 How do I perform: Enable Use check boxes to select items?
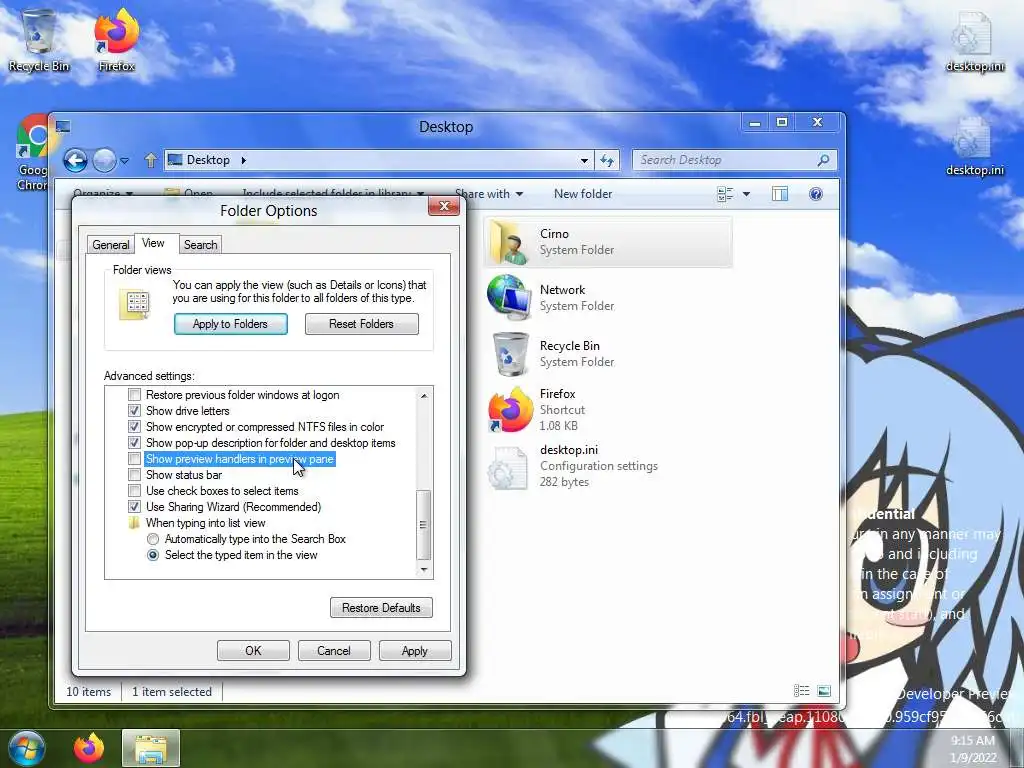pyautogui.click(x=135, y=491)
